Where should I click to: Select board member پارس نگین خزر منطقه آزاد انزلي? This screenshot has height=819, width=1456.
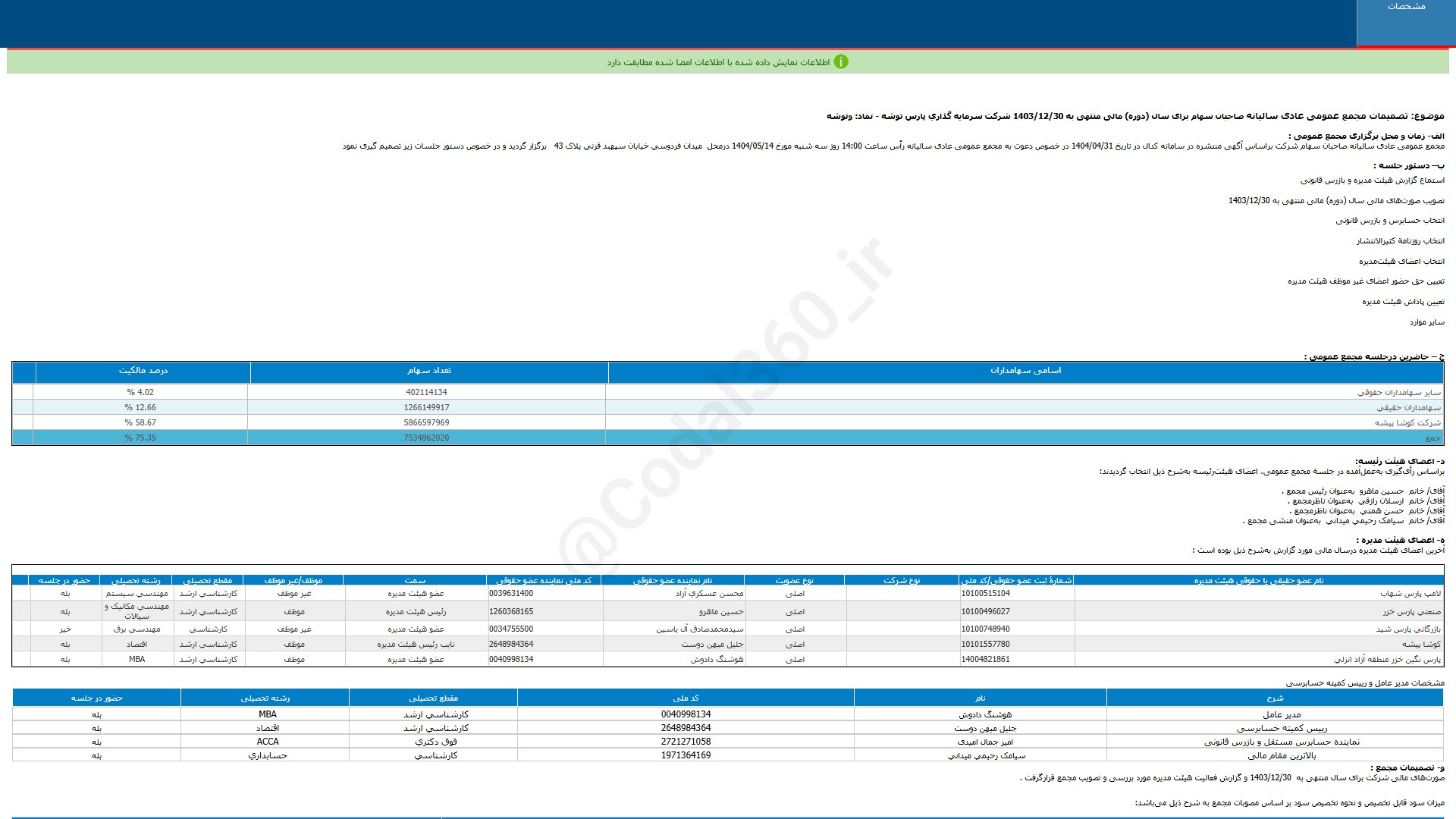click(1388, 660)
